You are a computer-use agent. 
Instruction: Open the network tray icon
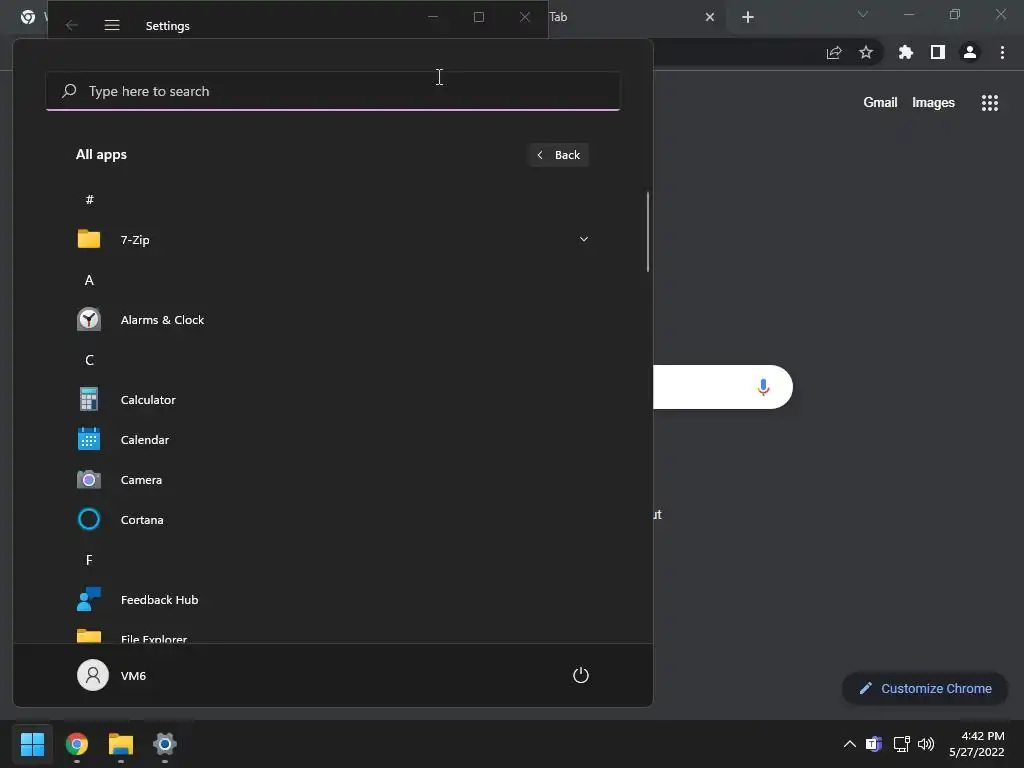pos(902,744)
